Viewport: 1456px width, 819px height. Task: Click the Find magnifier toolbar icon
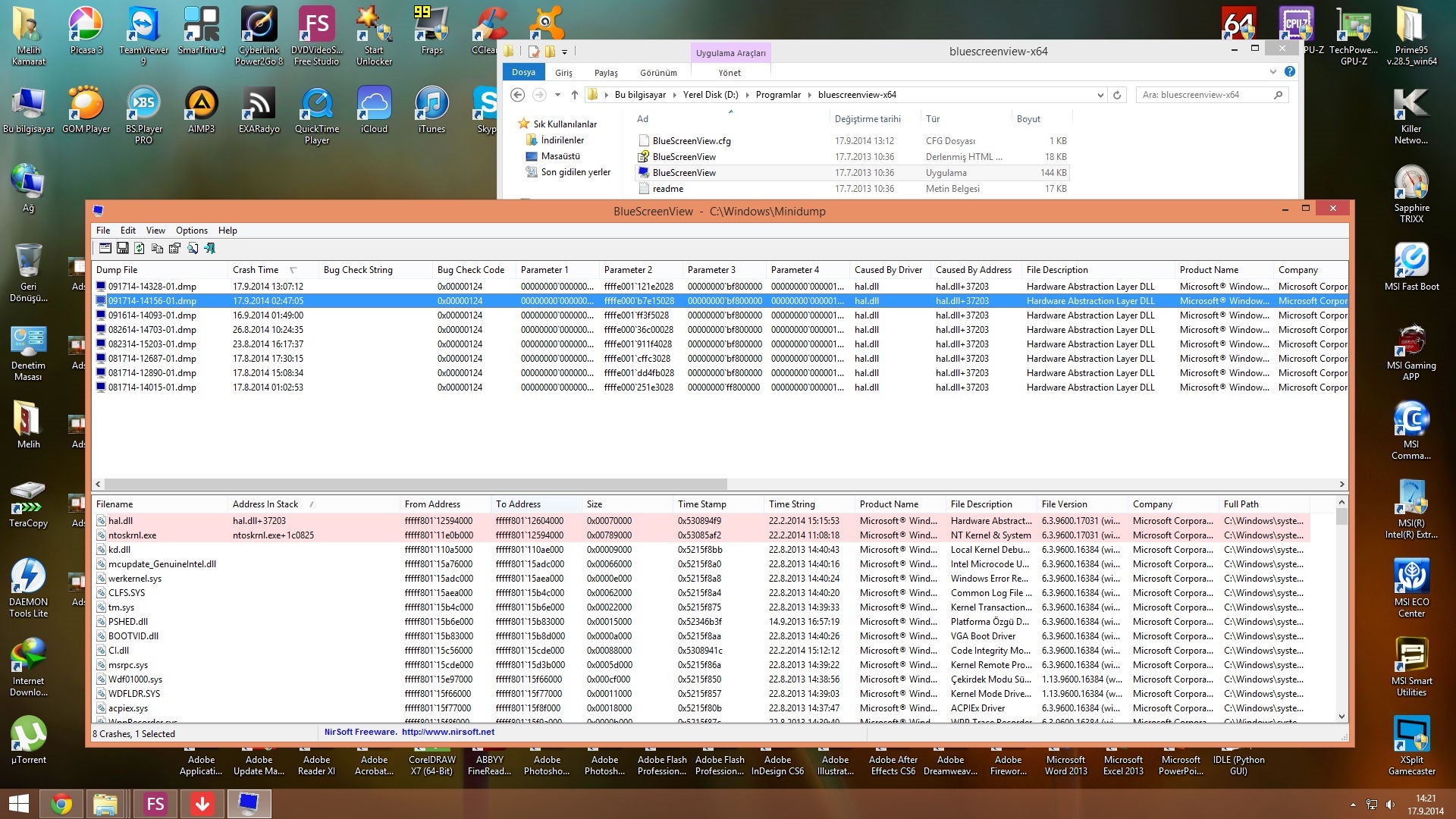click(x=192, y=249)
